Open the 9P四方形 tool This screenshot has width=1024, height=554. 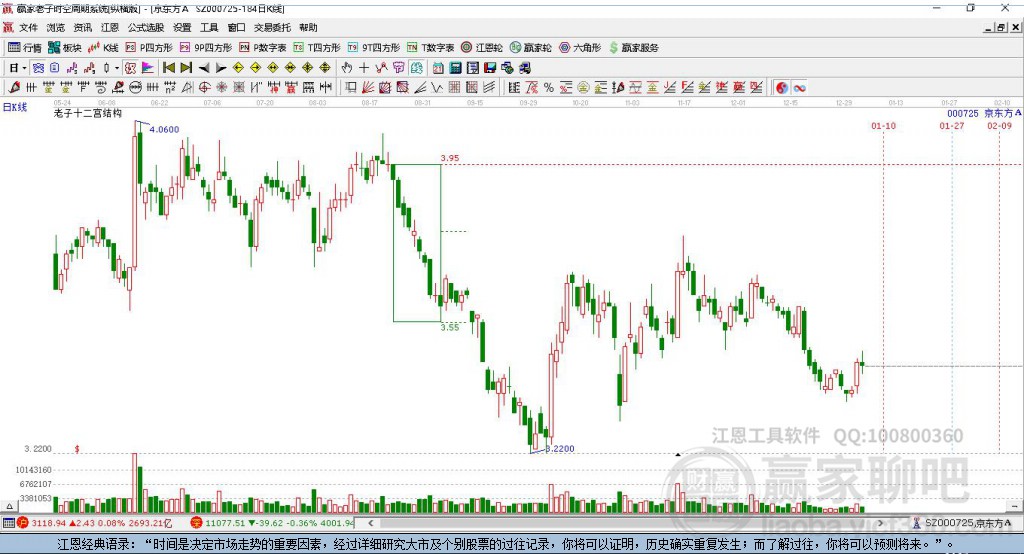pyautogui.click(x=206, y=48)
